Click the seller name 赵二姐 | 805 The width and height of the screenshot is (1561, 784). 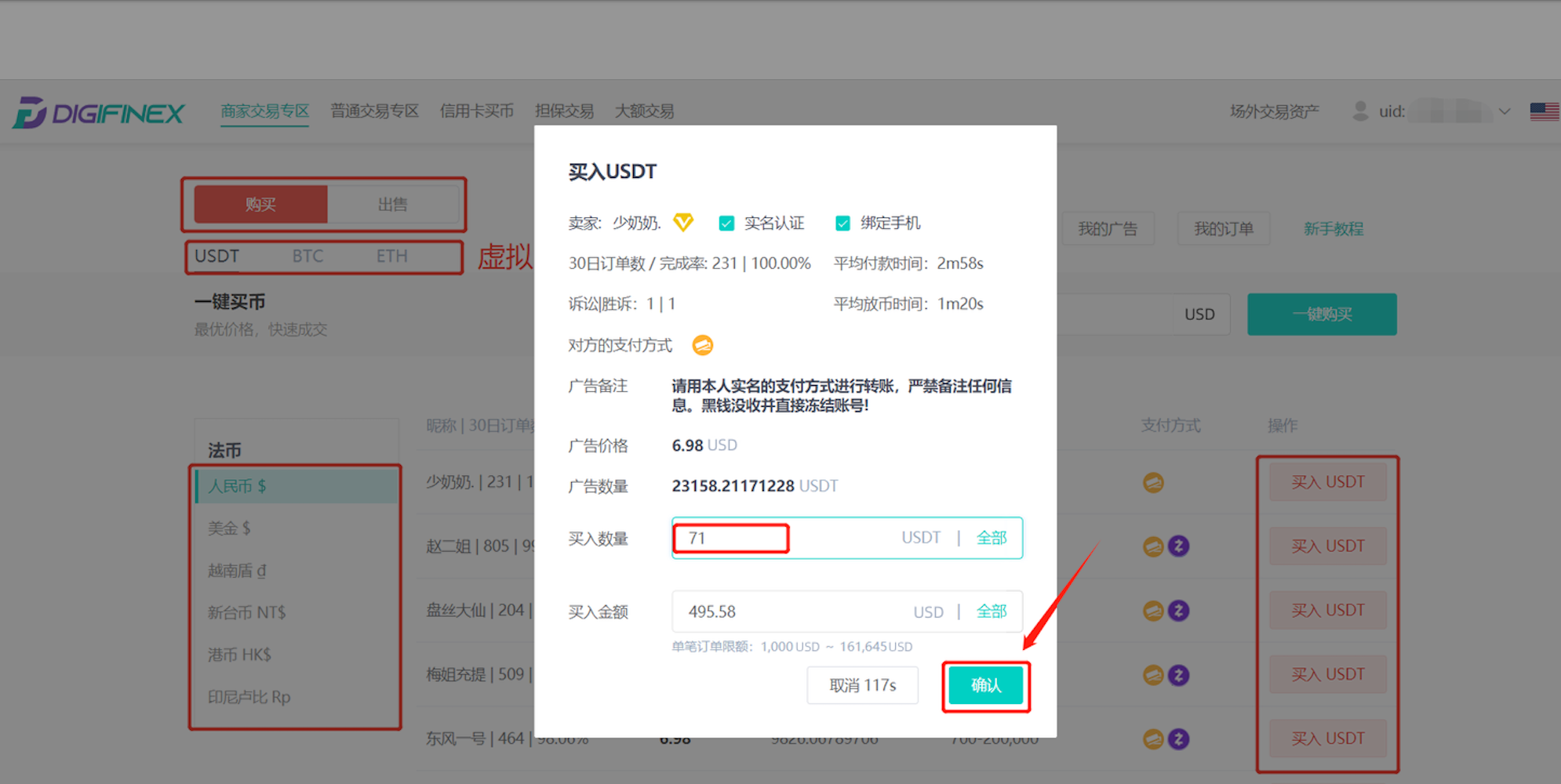click(467, 546)
